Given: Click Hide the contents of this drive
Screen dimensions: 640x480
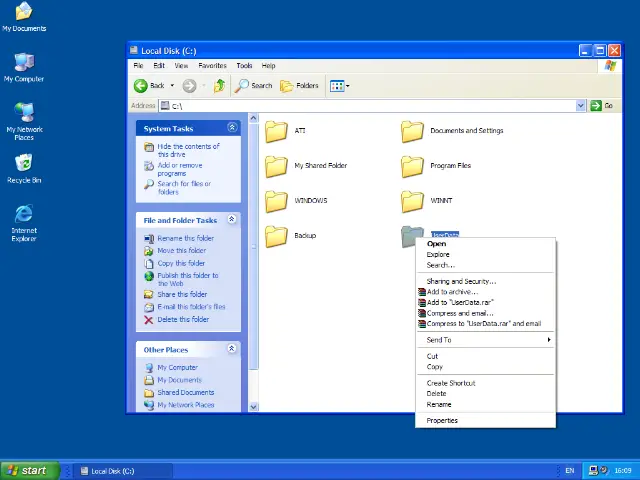Looking at the screenshot, I should point(188,150).
